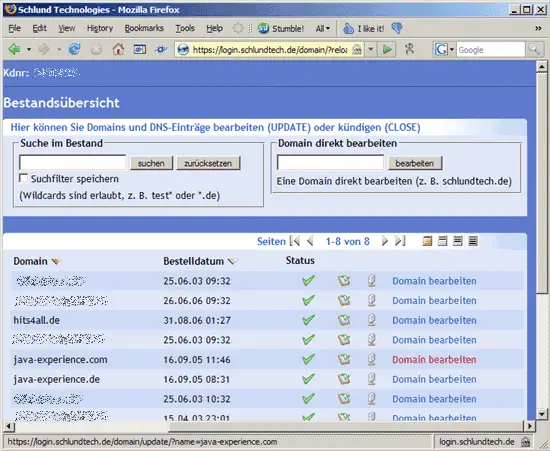Jump to first page of results icon

coord(295,241)
